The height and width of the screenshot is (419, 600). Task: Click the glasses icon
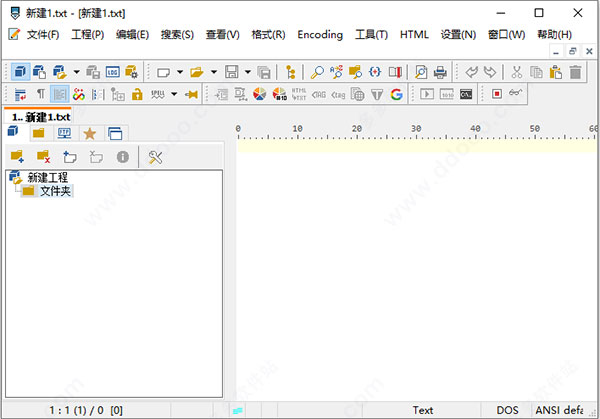(515, 93)
